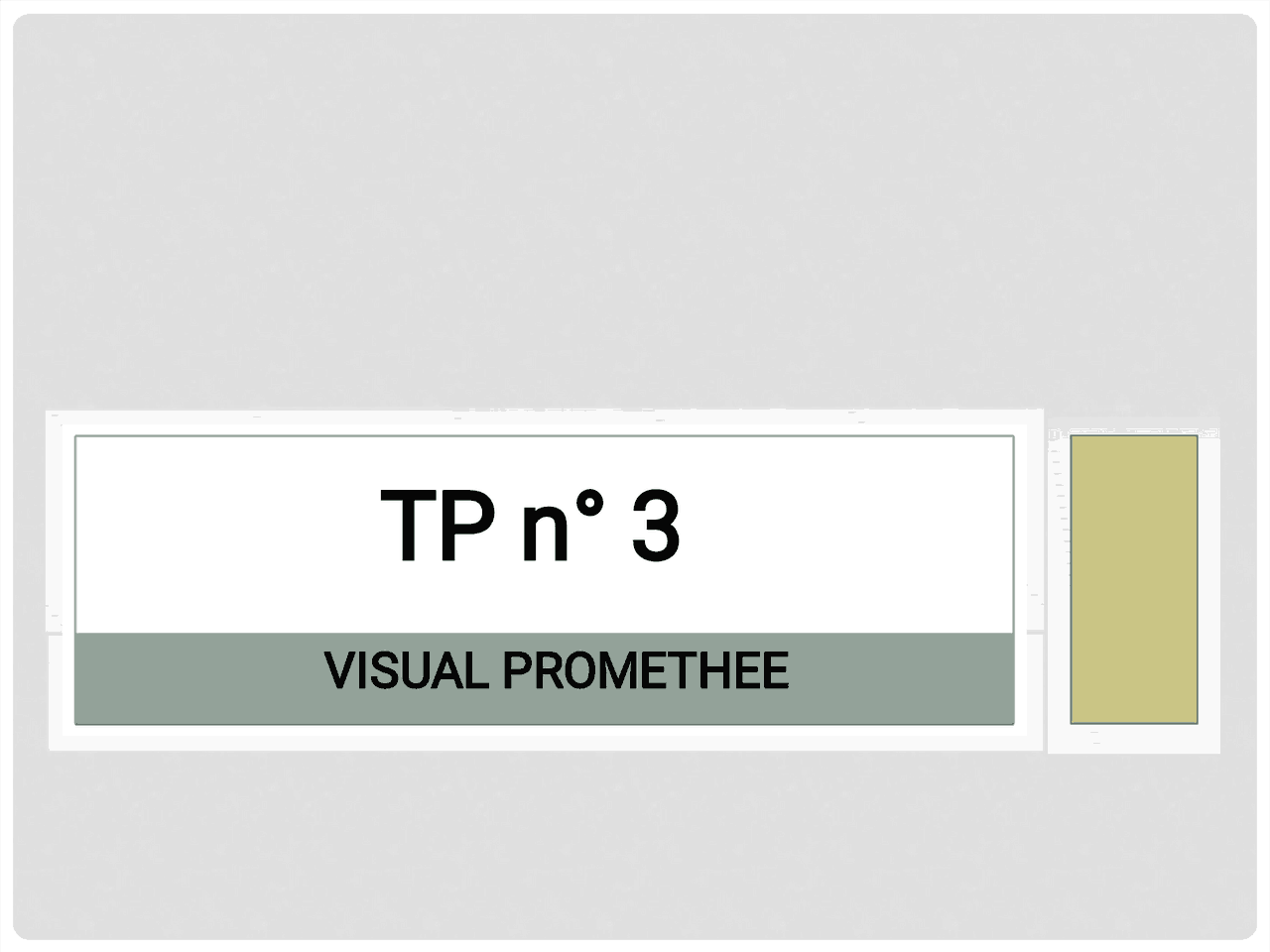Screen dimensions: 1270x952
Task: Click the gray-green subtitle band
Action: [x=544, y=678]
